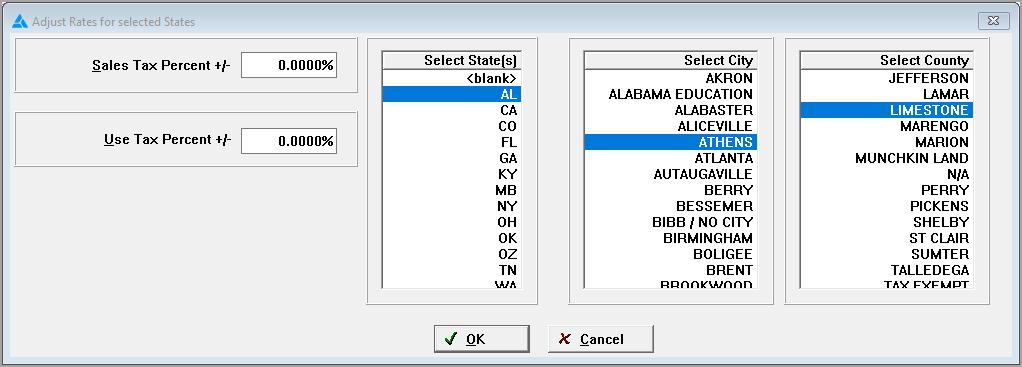Image resolution: width=1022 pixels, height=367 pixels.
Task: Choose BERRY in the city list
Action: tap(671, 190)
